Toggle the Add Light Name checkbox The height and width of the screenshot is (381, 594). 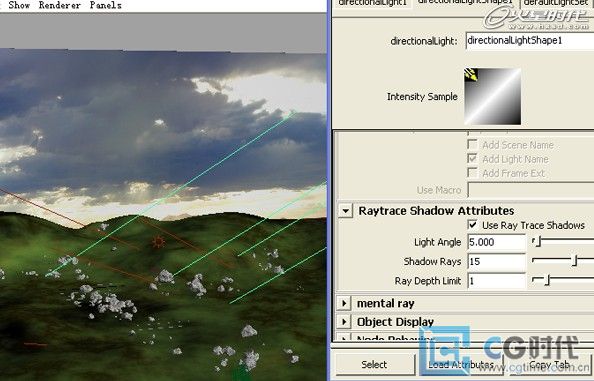pos(472,159)
